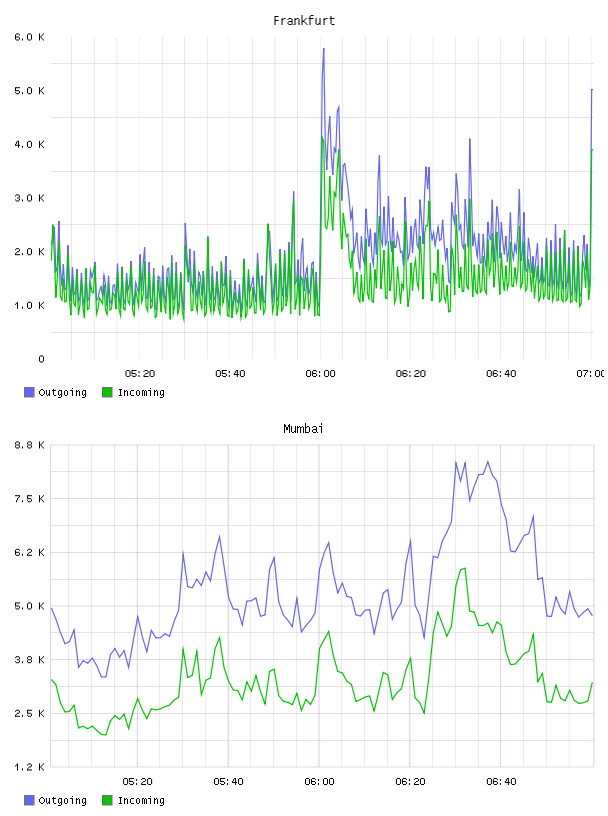
Task: Click the Frankfurt Incoming legend label
Action: click(x=141, y=393)
